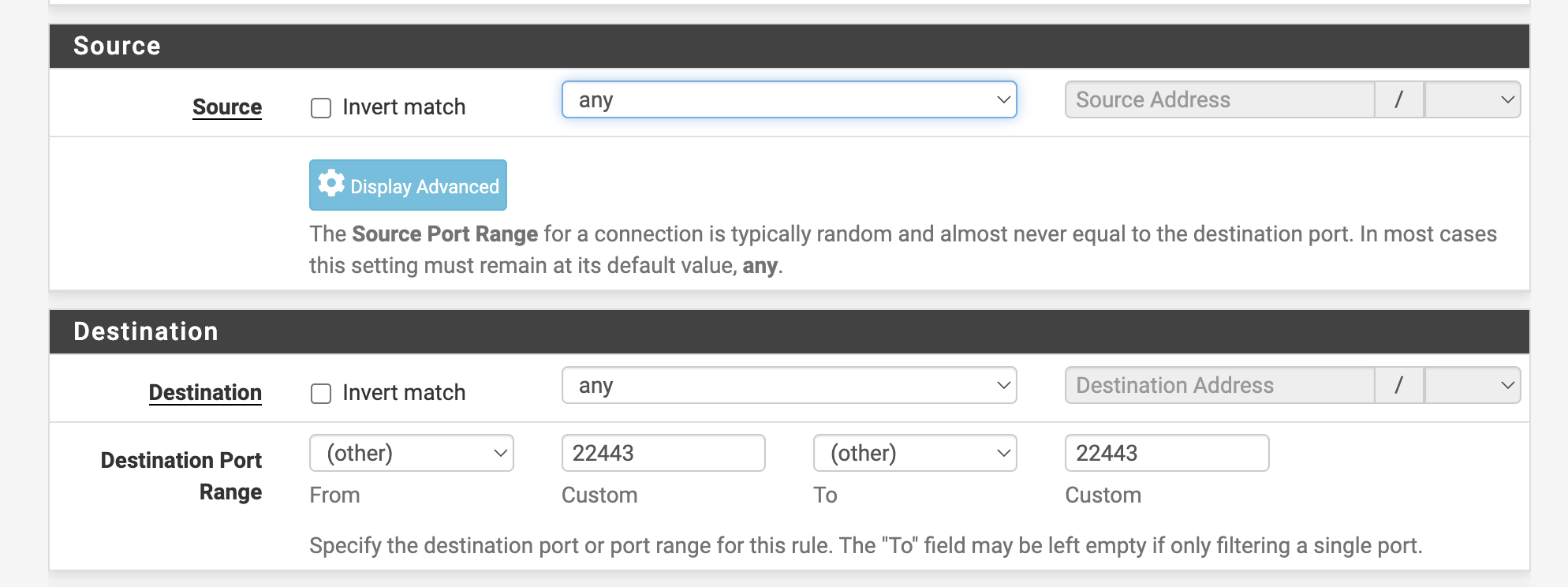Viewport: 1568px width, 587px height.
Task: Click the Source section header bar
Action: (789, 46)
